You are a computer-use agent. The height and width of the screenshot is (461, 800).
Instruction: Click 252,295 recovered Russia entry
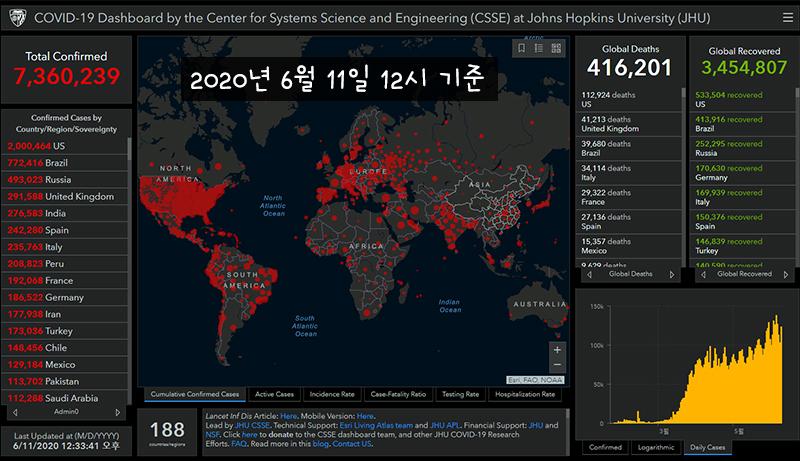click(x=743, y=148)
